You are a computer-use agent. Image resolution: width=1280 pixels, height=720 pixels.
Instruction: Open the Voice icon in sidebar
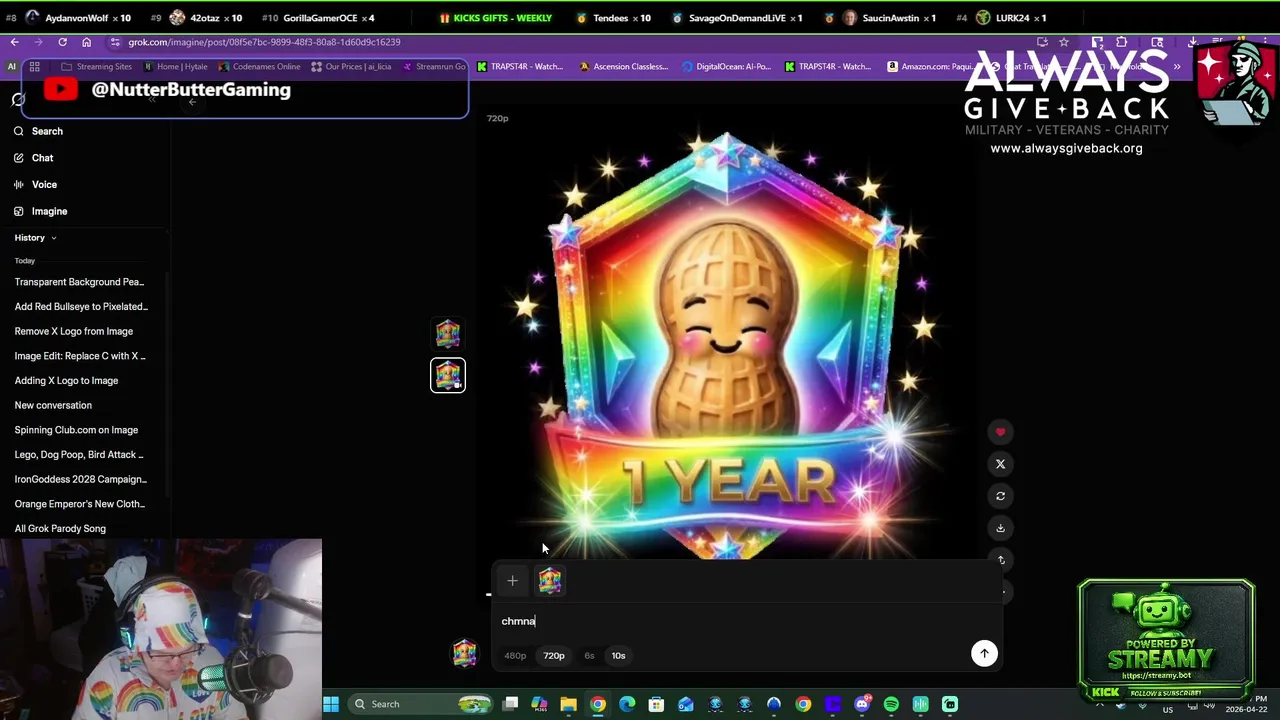19,184
